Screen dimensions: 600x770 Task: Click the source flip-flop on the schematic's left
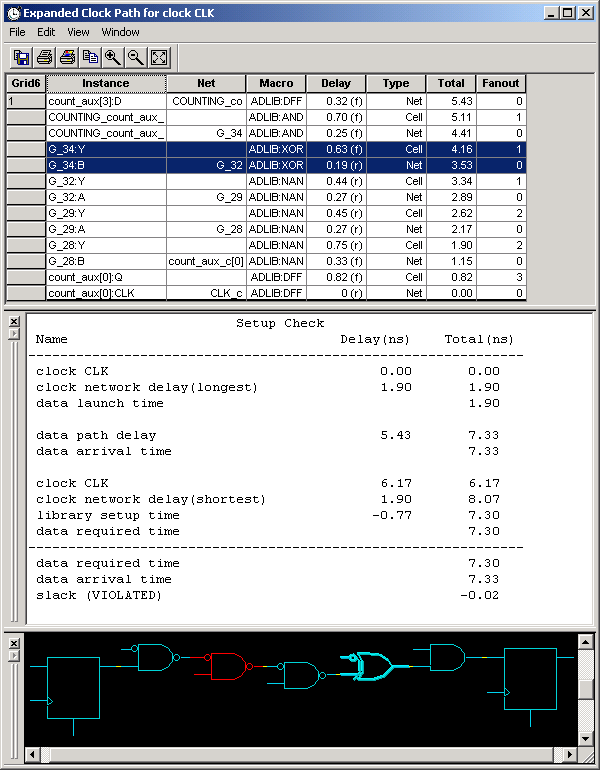[73, 688]
